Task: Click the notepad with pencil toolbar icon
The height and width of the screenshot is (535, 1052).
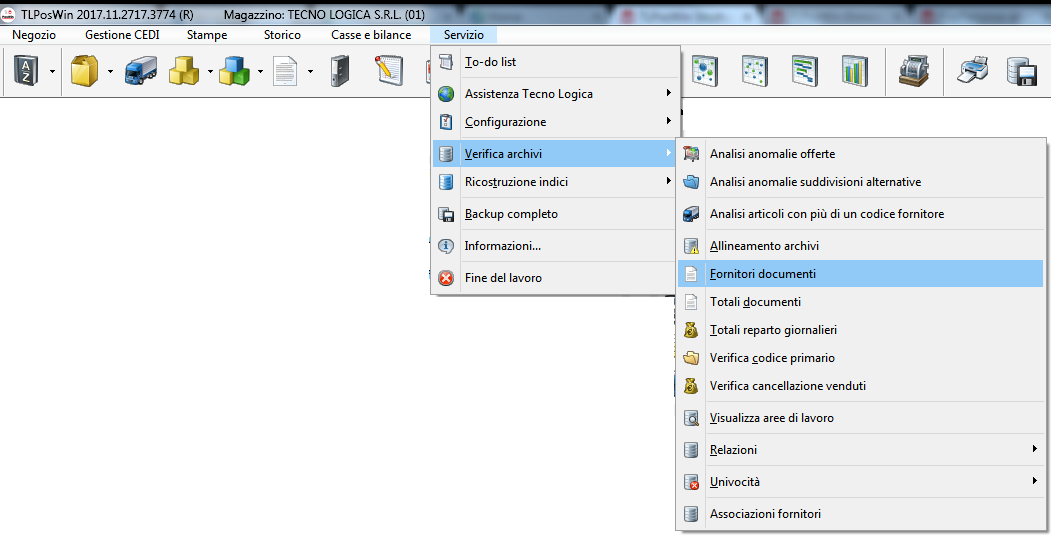Action: (x=388, y=71)
